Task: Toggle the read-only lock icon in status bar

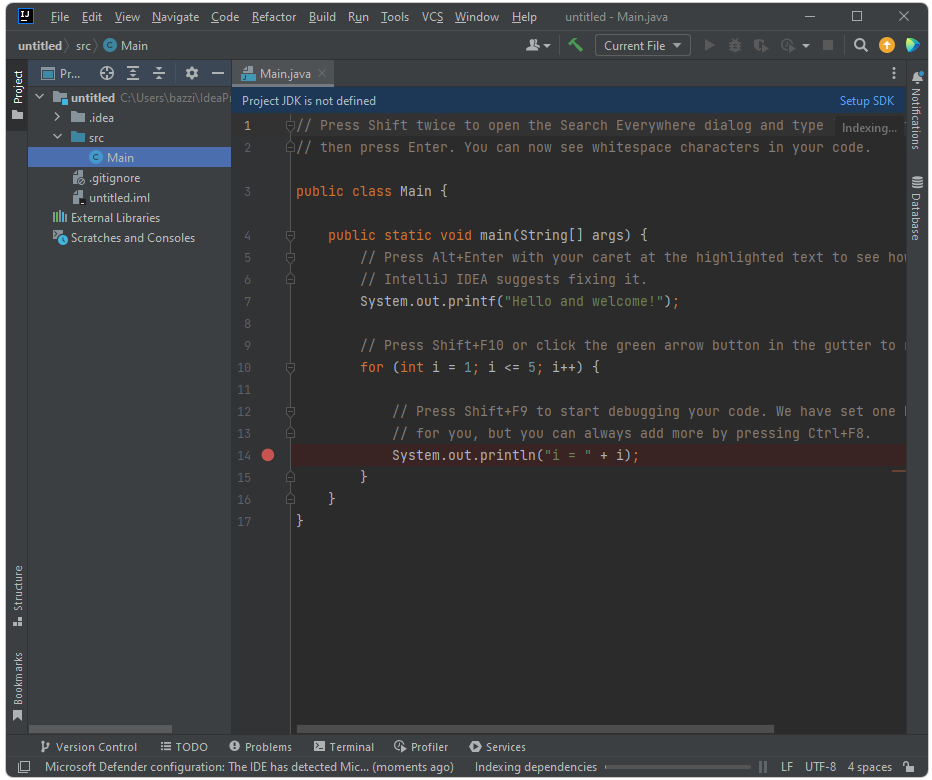Action: click(908, 767)
